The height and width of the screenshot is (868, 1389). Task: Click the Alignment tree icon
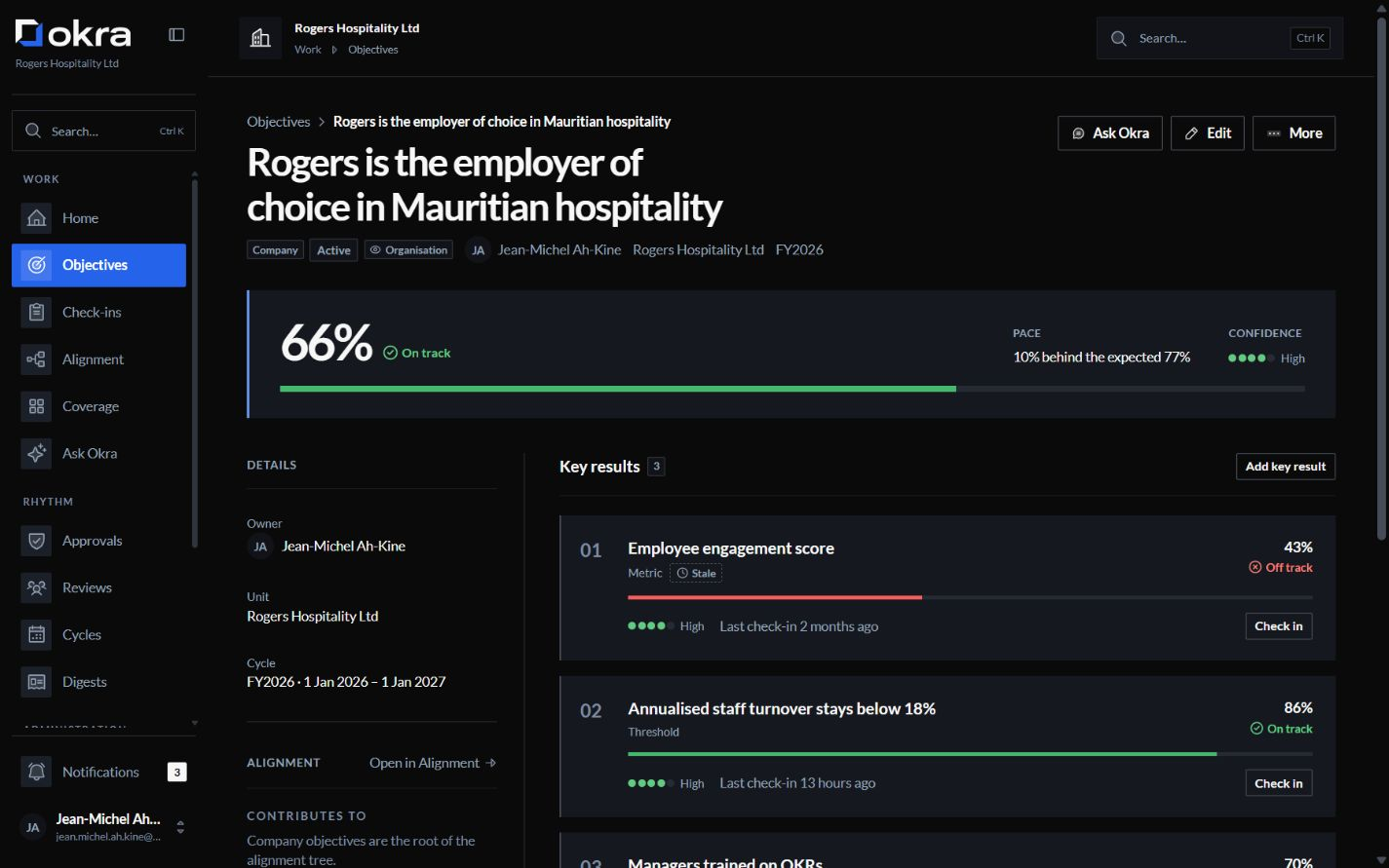(36, 359)
